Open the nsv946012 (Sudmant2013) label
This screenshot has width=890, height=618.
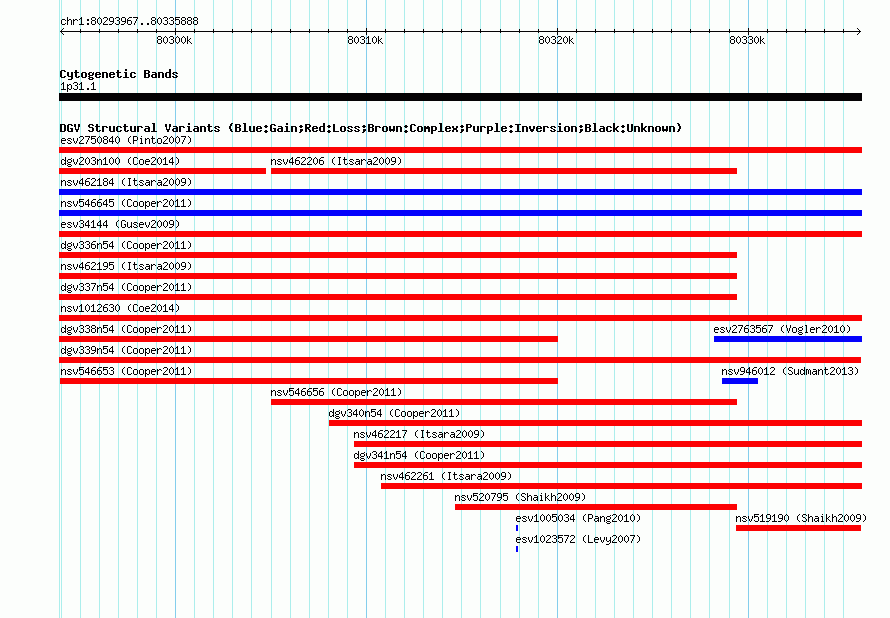coord(790,371)
